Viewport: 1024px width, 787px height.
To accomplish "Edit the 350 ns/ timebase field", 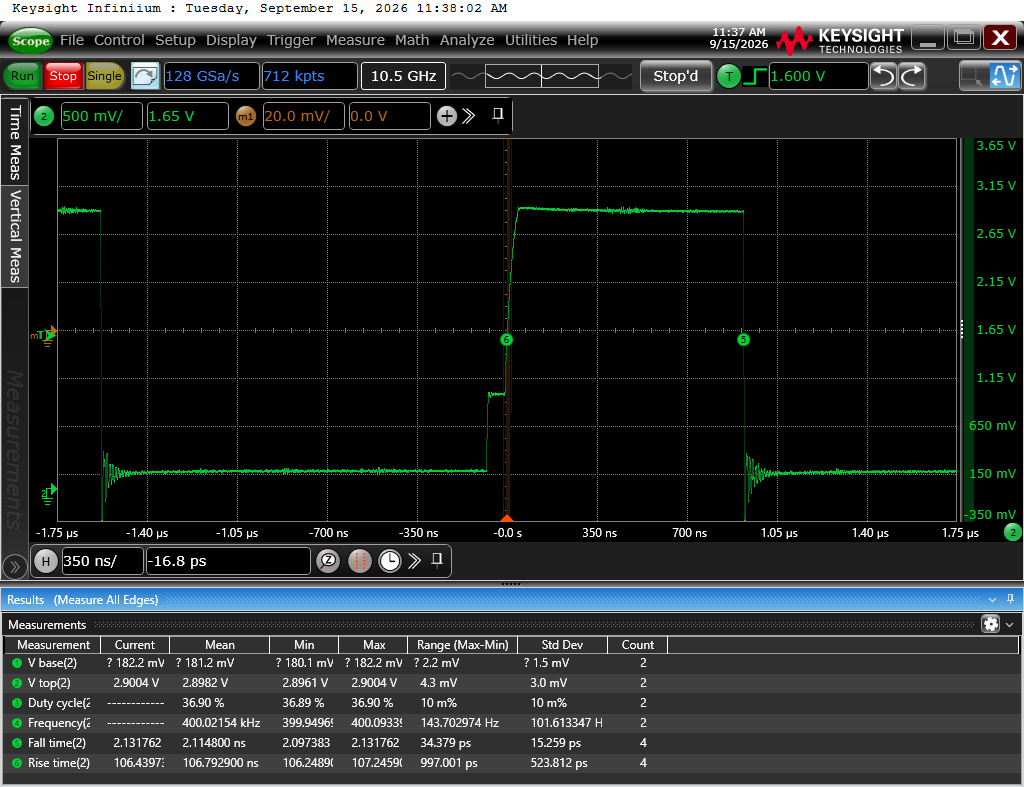I will [103, 561].
